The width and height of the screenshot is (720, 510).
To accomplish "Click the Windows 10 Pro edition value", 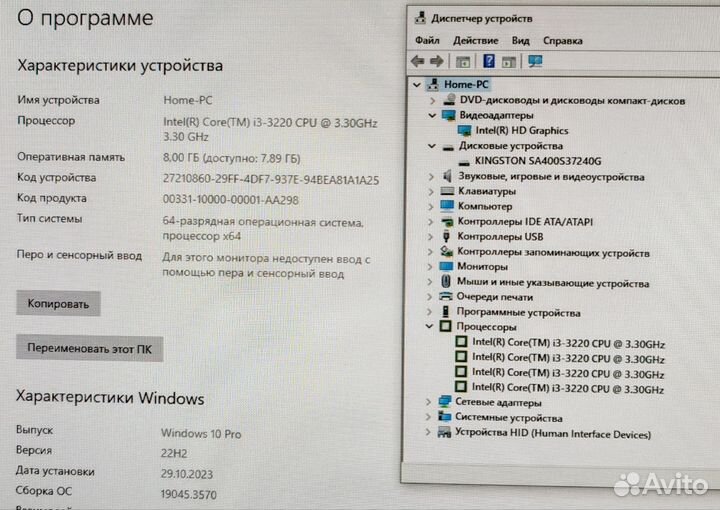I will click(x=201, y=433).
